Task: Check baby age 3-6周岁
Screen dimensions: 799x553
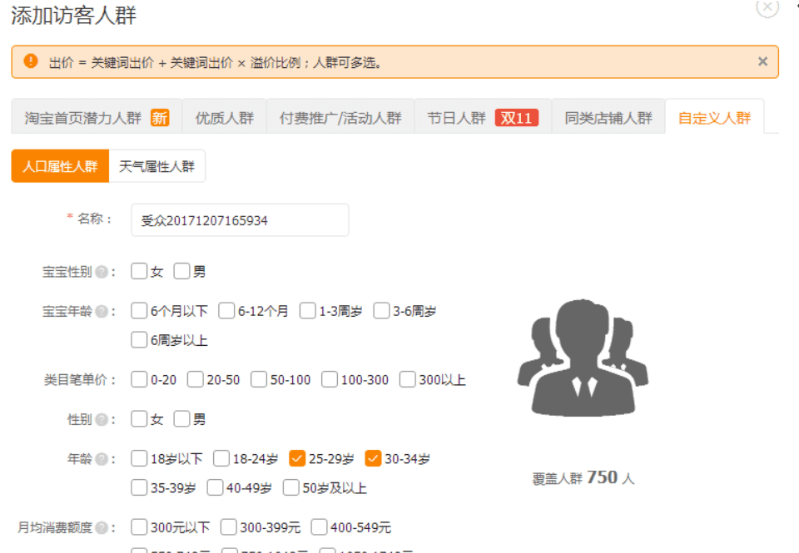Action: point(381,310)
